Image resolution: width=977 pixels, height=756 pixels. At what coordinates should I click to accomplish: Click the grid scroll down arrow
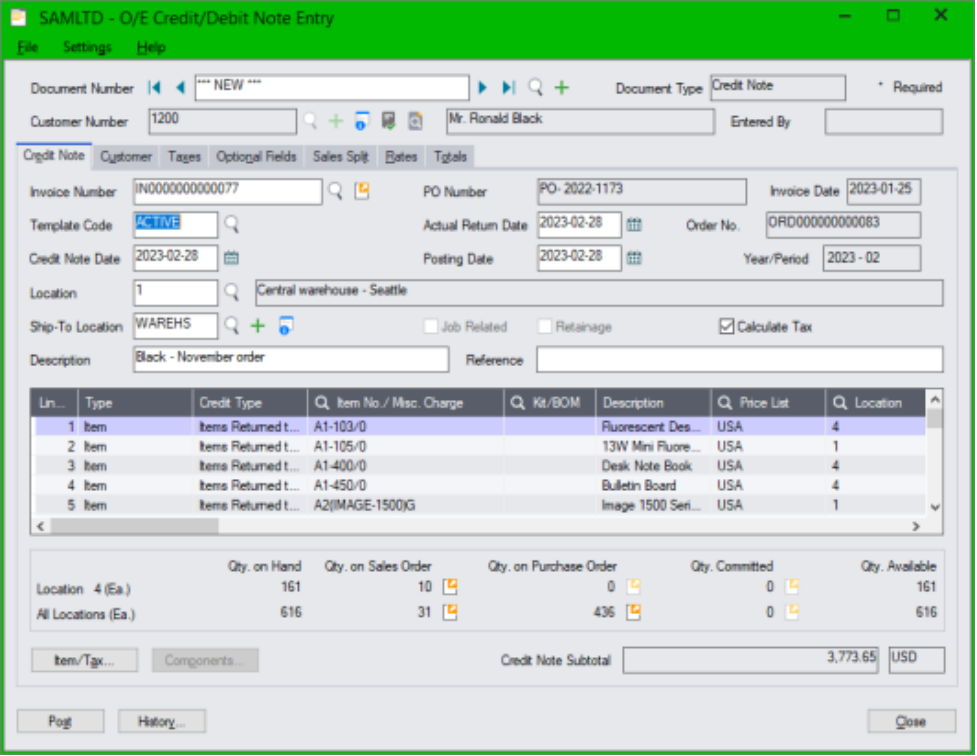click(935, 507)
